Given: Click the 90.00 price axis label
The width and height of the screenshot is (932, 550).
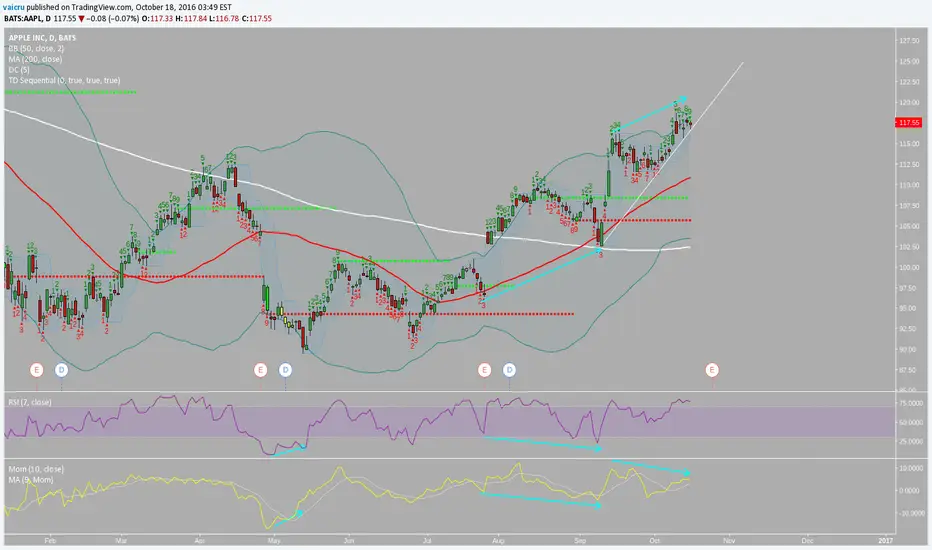Looking at the screenshot, I should [x=909, y=350].
